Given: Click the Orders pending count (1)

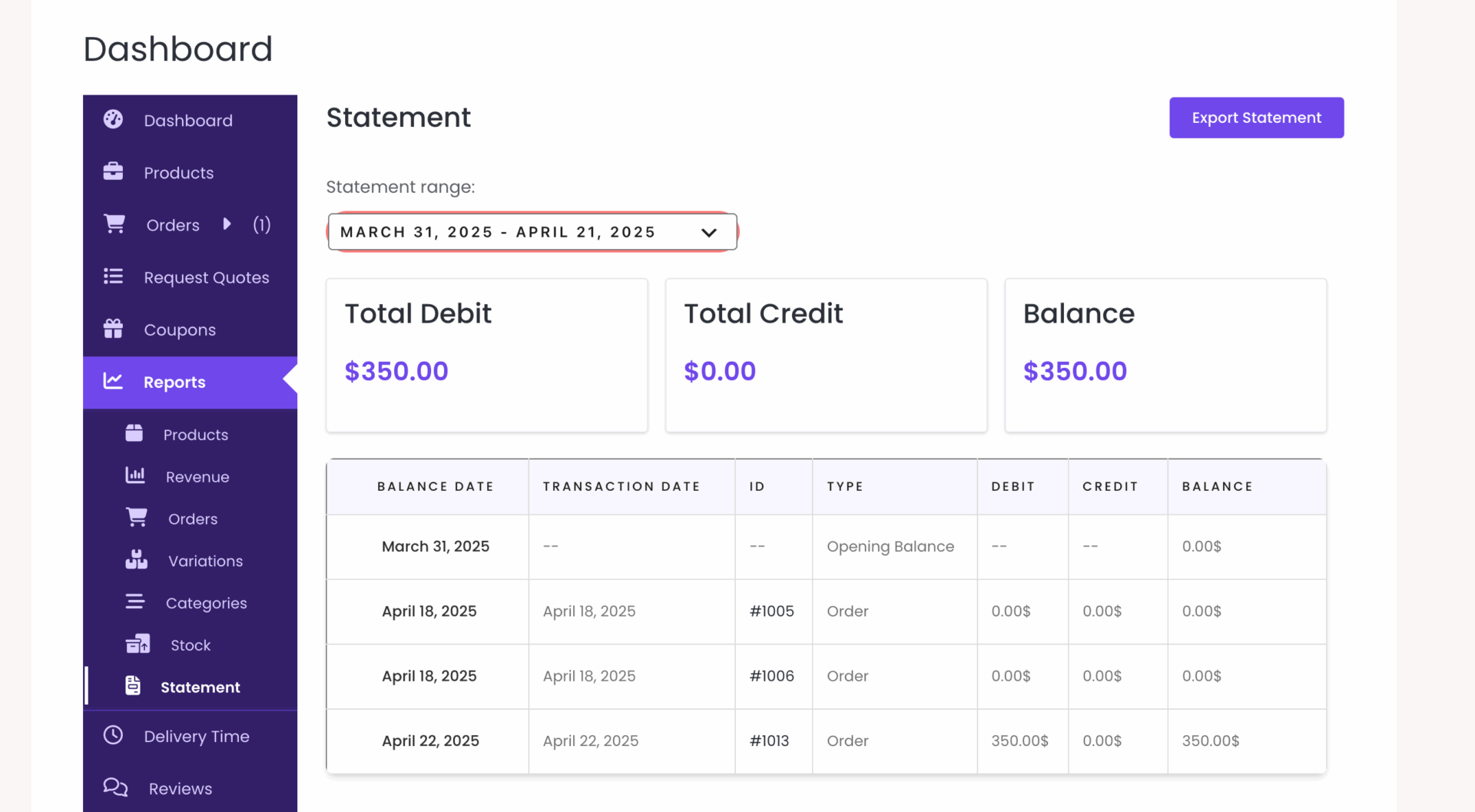Looking at the screenshot, I should coord(262,224).
